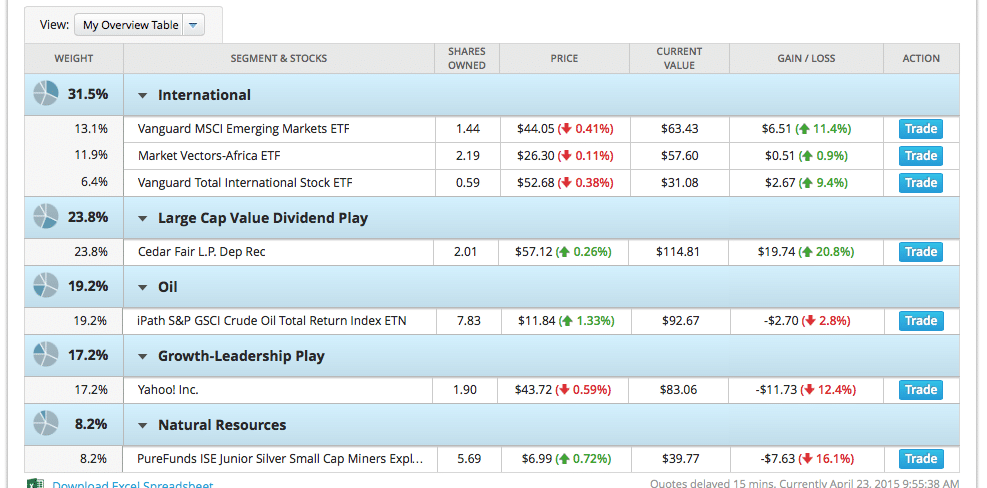Open Vanguard MSCI Emerging Markets ETF
This screenshot has height=488, width=987.
[244, 129]
